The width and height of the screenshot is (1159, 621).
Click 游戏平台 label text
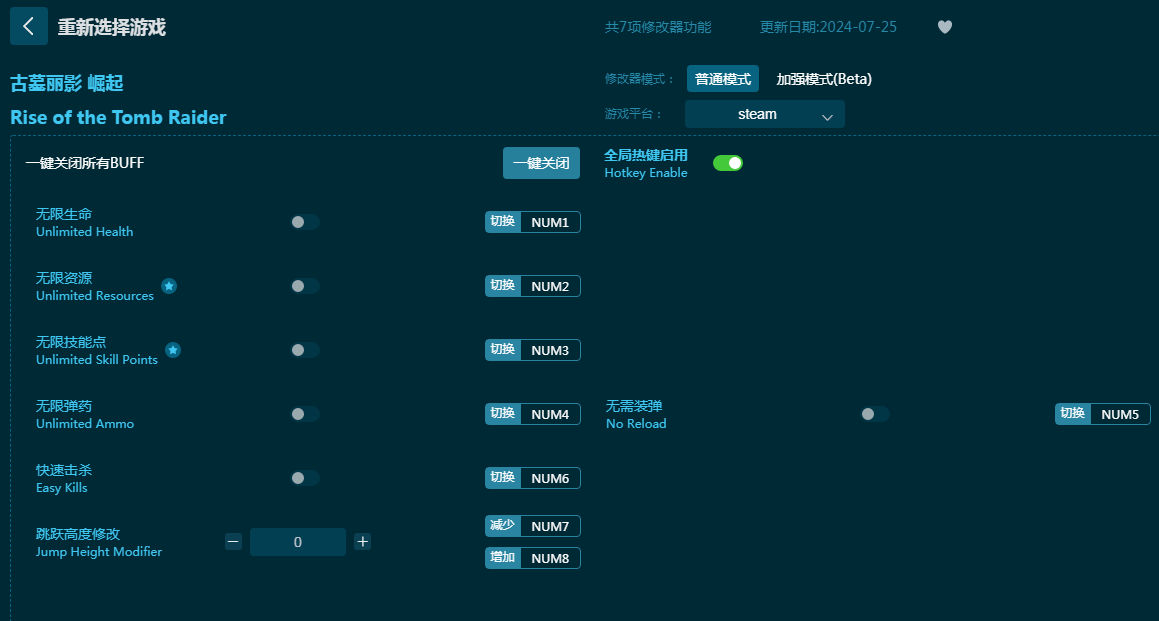[633, 114]
